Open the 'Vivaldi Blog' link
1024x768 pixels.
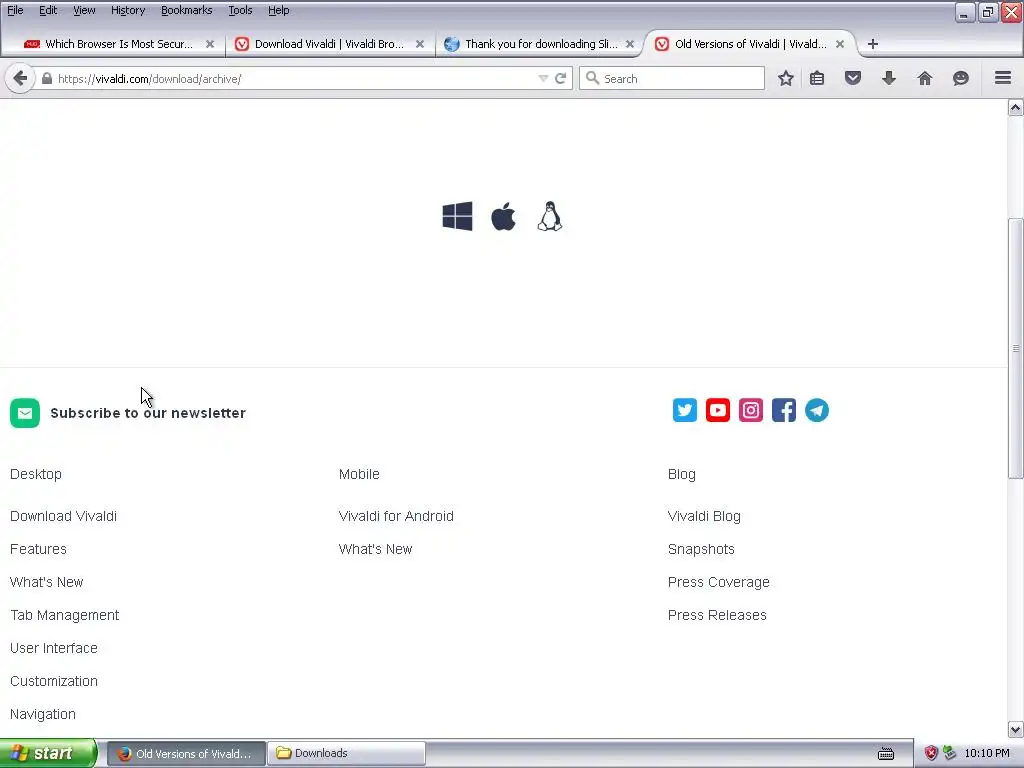click(704, 516)
